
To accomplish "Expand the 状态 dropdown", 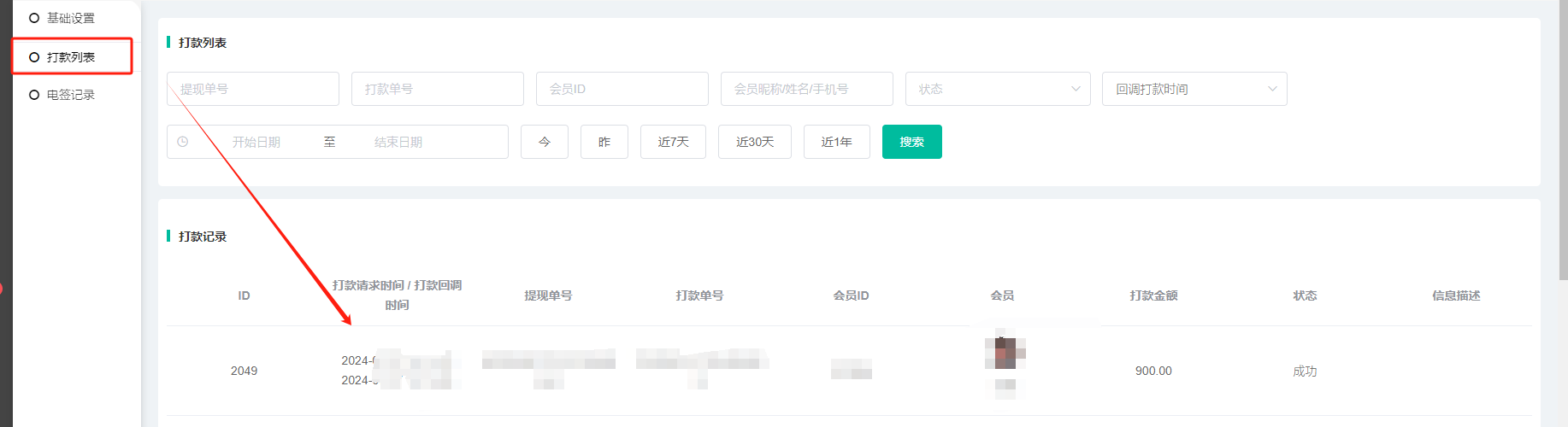I will (x=997, y=89).
